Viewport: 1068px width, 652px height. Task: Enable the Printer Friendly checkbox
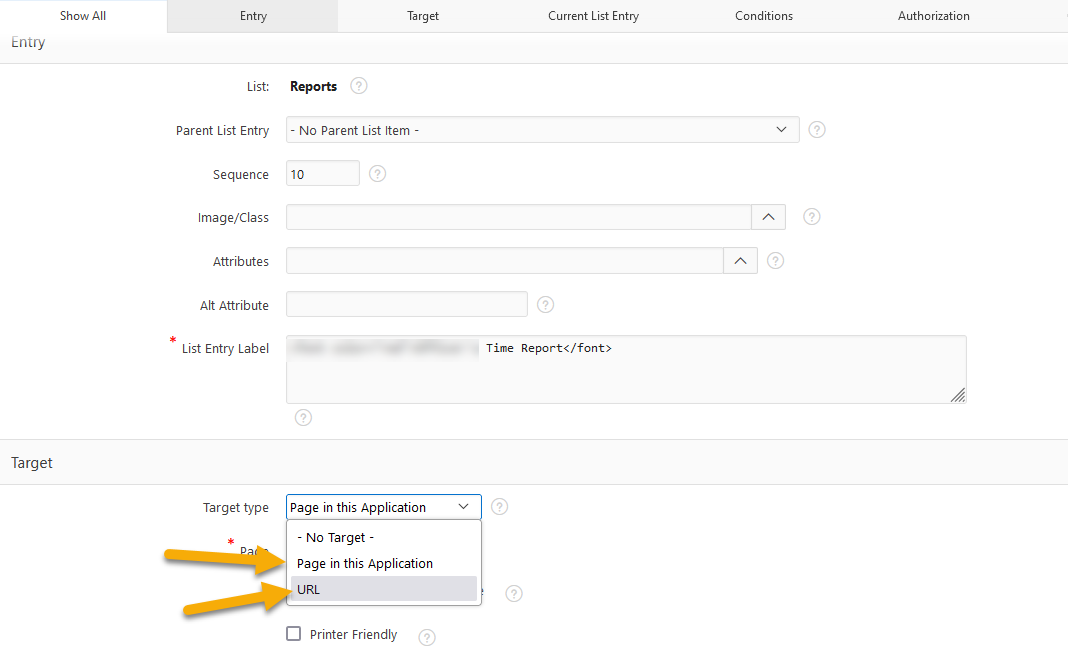293,633
